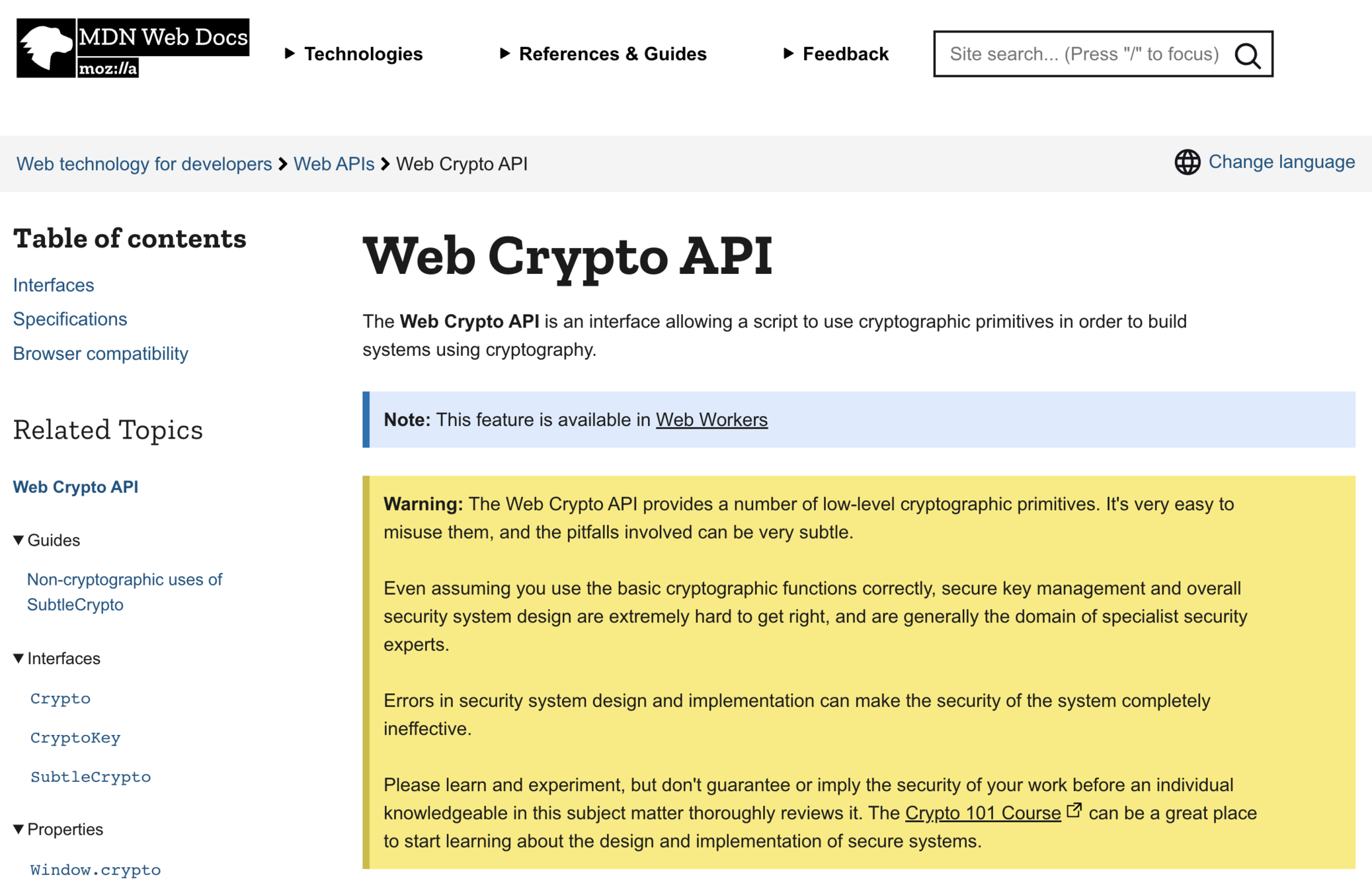The image size is (1372, 893).
Task: Jump to Specifications in table of contents
Action: coord(70,319)
